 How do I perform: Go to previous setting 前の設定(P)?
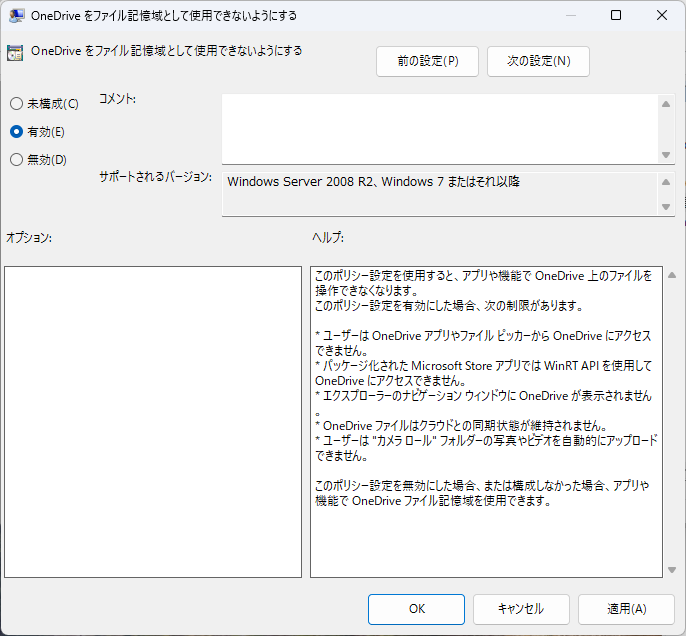427,61
